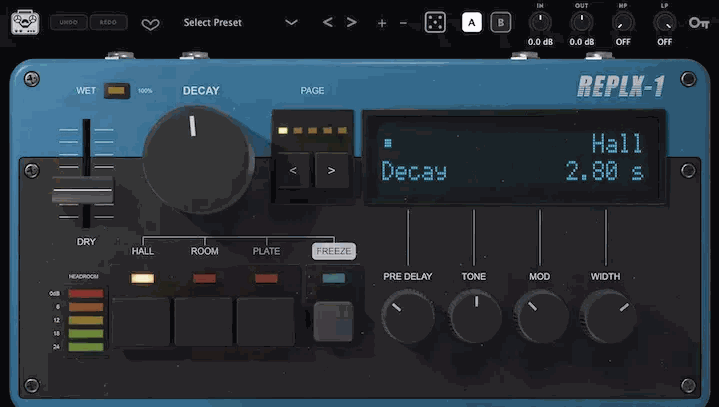
Task: Select the Room reverb pad
Action: coord(203,321)
